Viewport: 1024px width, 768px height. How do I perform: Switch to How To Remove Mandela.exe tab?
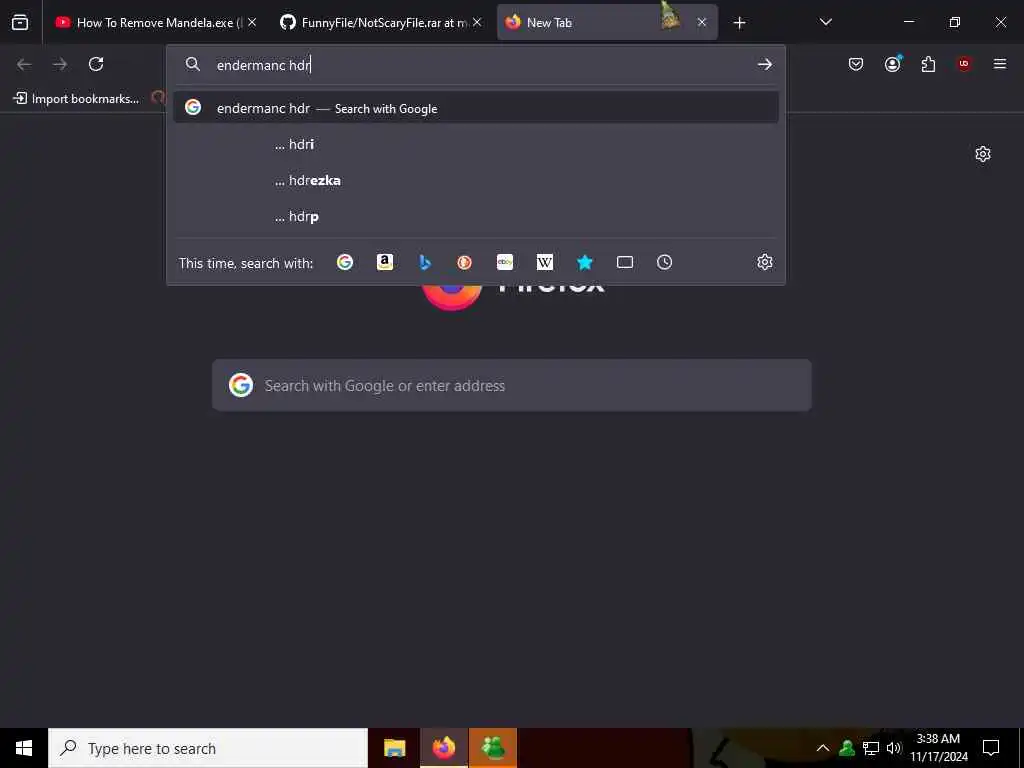(x=149, y=22)
